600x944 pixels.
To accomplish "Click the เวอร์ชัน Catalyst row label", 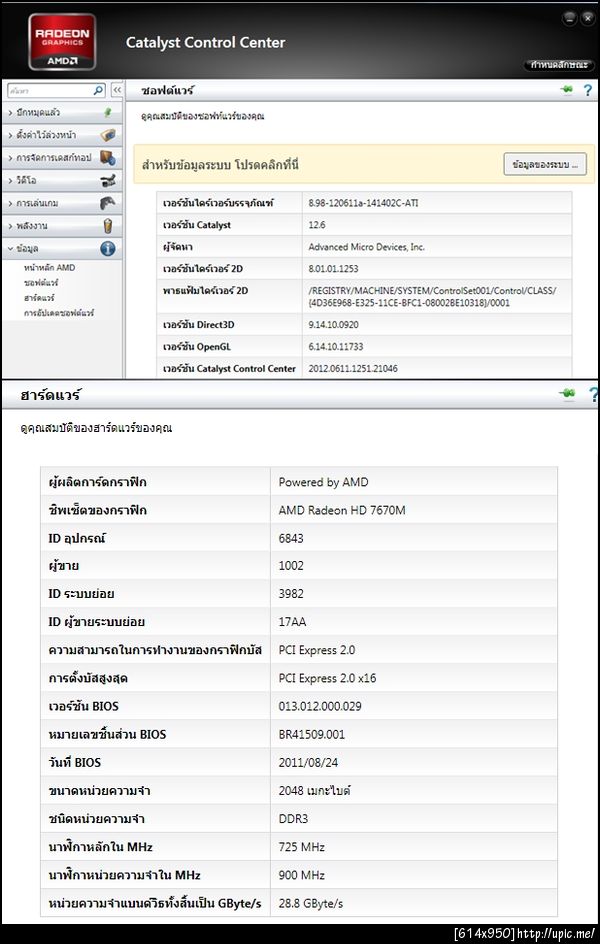I will (x=197, y=225).
